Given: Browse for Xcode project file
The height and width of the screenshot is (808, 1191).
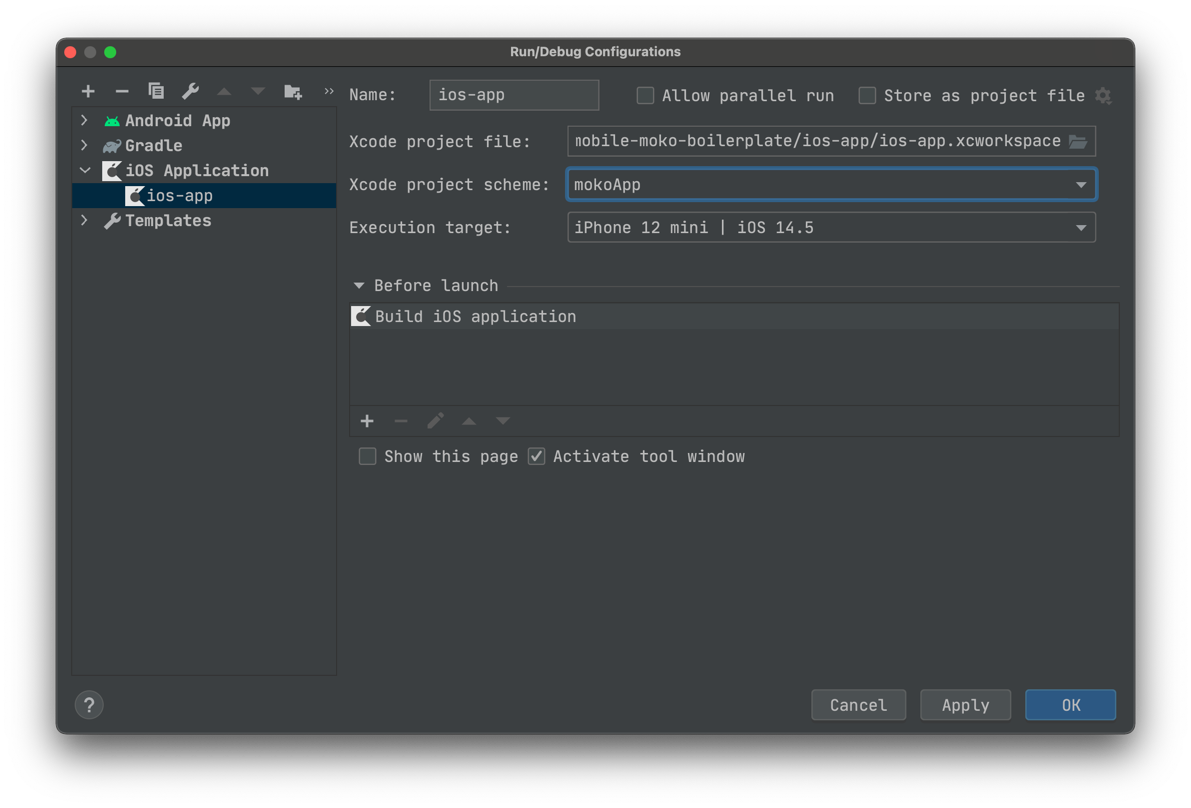Looking at the screenshot, I should 1078,141.
